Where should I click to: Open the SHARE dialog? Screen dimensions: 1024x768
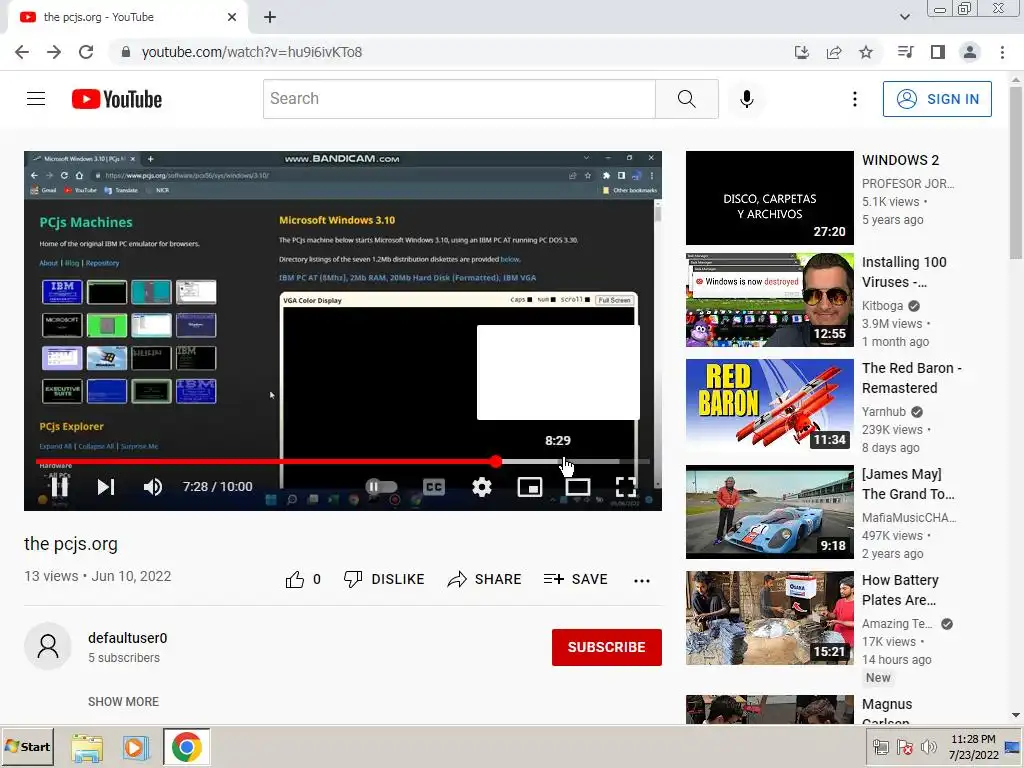(484, 579)
